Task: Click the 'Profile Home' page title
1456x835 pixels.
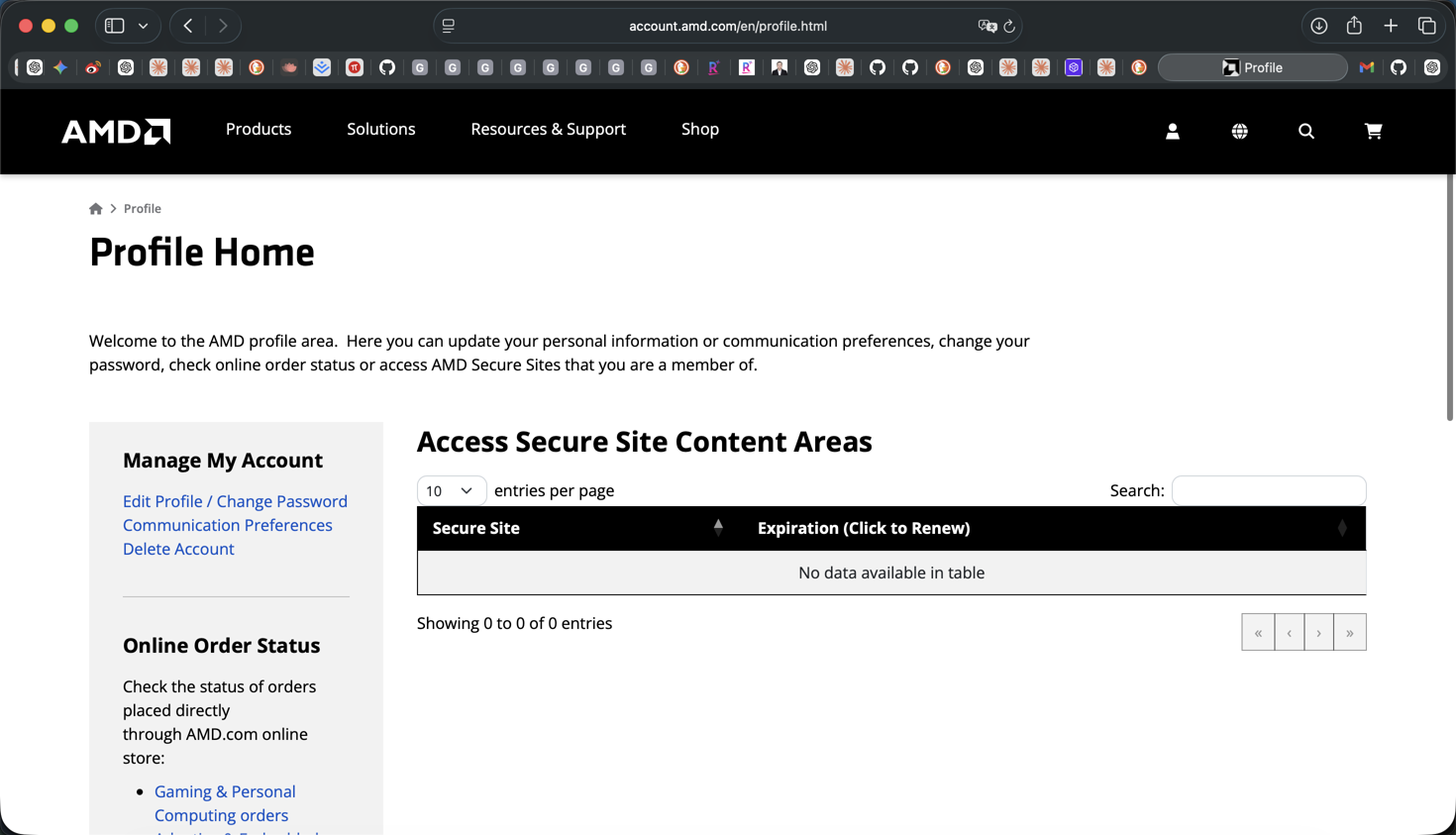Action: pos(202,253)
